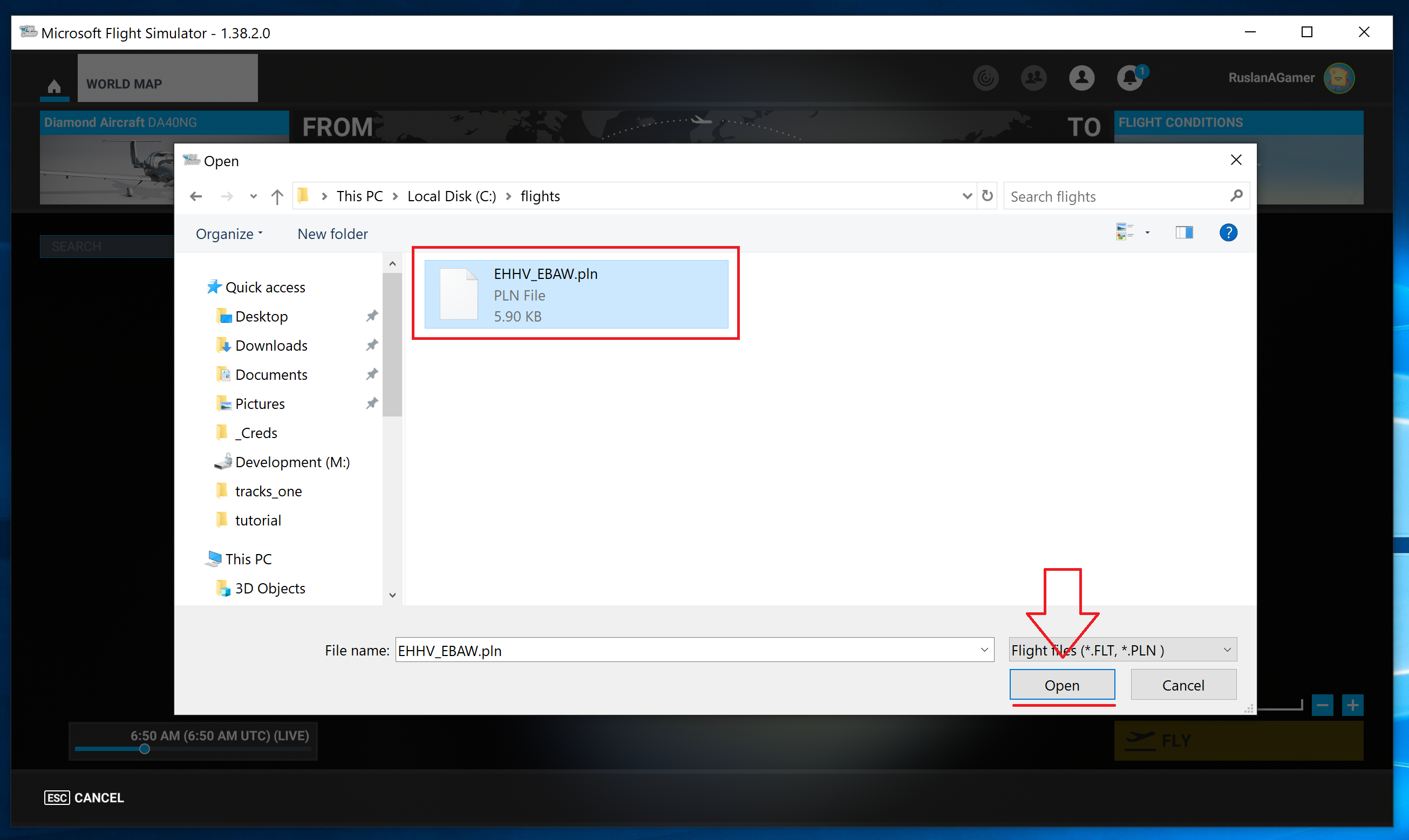Cancel the Open dialog
Viewport: 1409px width, 840px height.
click(1183, 686)
